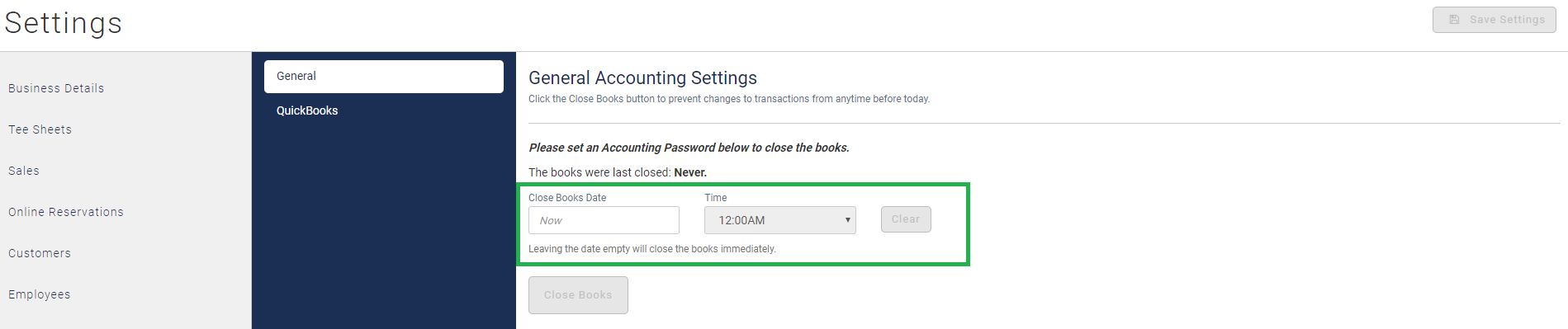The width and height of the screenshot is (1568, 329).
Task: Open the Time dropdown showing 12:00AM
Action: [x=779, y=220]
